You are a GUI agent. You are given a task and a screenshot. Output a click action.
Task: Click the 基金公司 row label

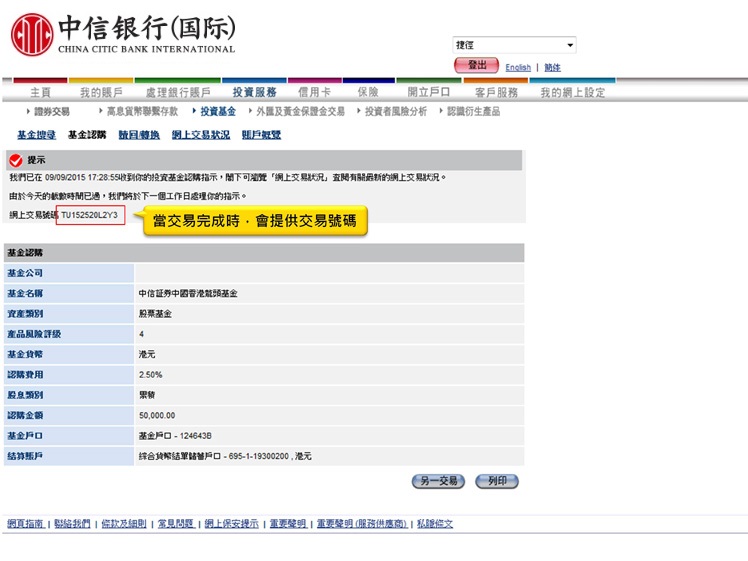pyautogui.click(x=25, y=273)
